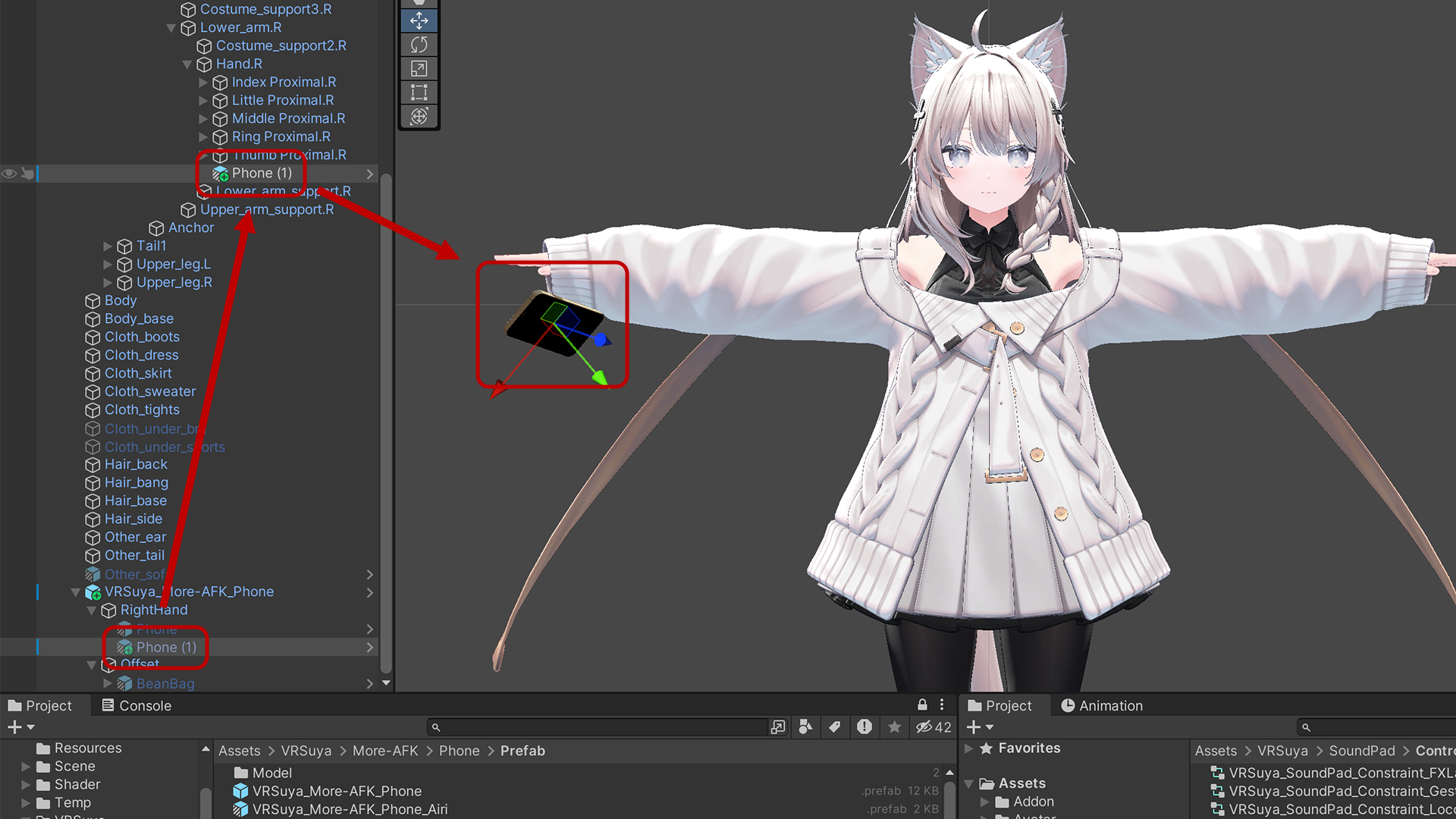Open the plus create menu in right Project panel

coord(980,727)
